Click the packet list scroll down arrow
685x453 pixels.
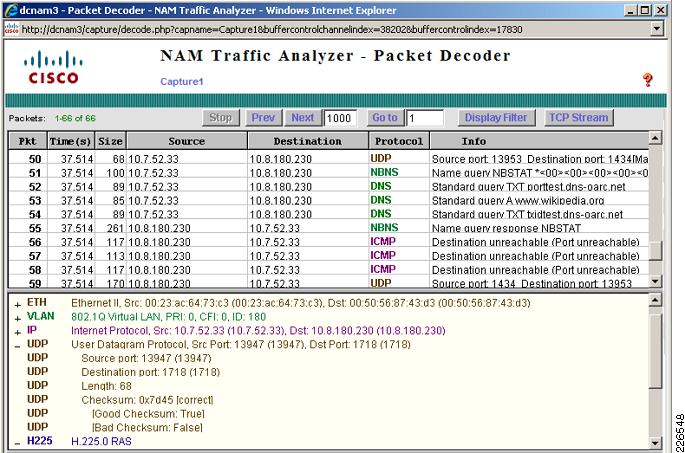point(655,281)
